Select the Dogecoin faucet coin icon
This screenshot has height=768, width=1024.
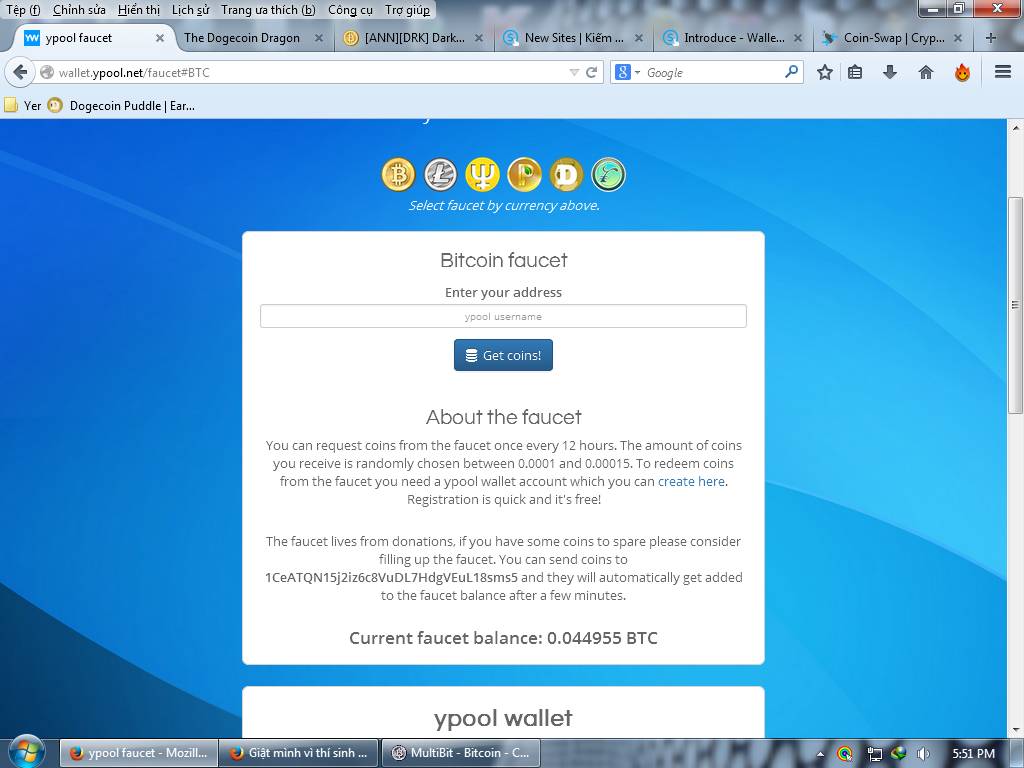[566, 174]
